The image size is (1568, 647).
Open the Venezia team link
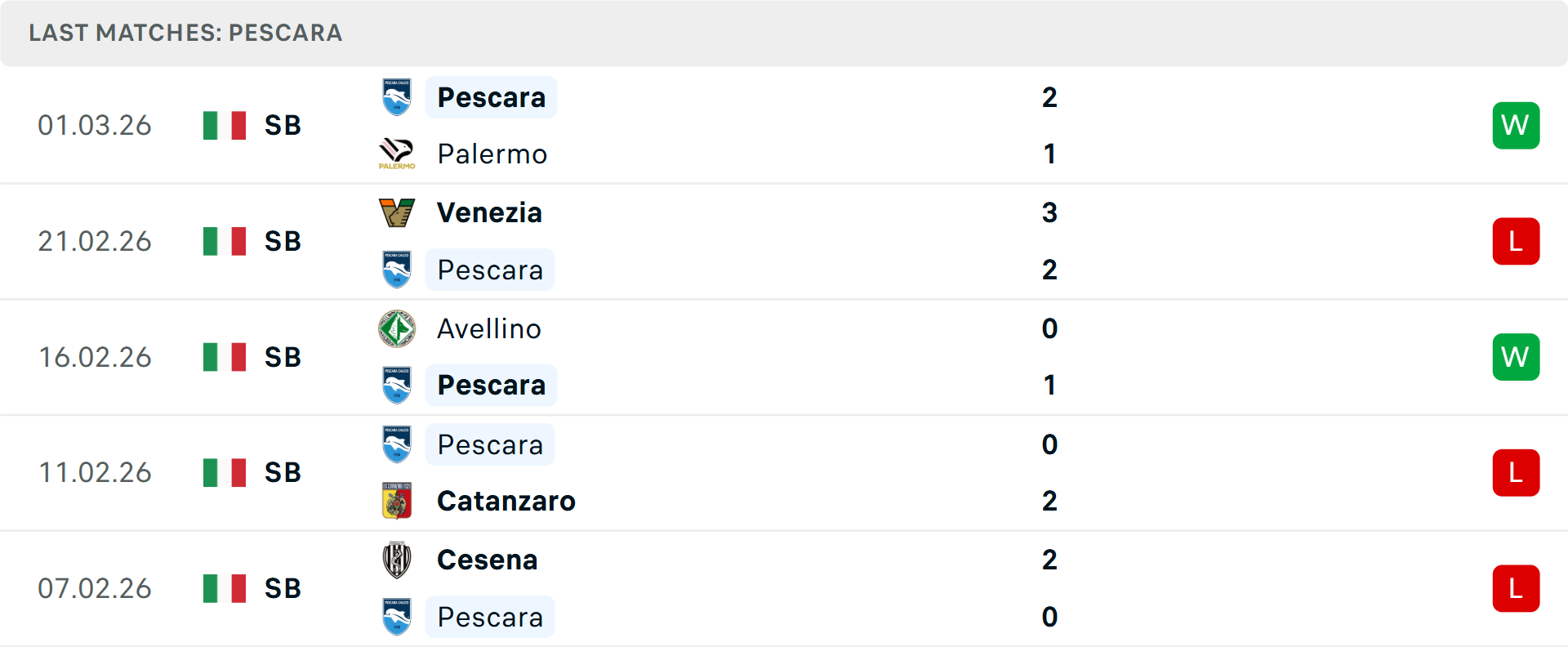coord(489,212)
